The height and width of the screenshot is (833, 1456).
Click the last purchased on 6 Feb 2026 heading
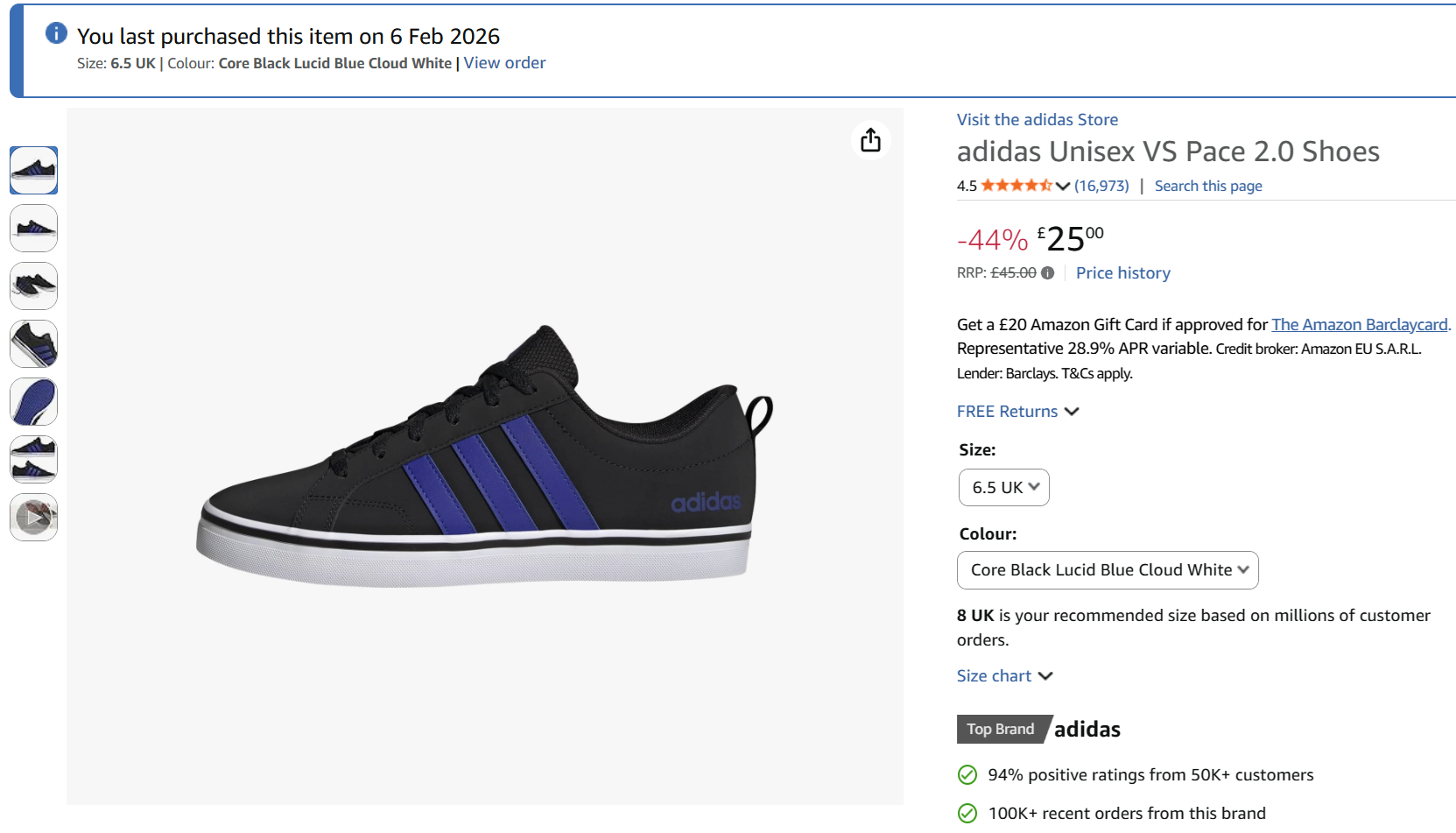pos(288,36)
